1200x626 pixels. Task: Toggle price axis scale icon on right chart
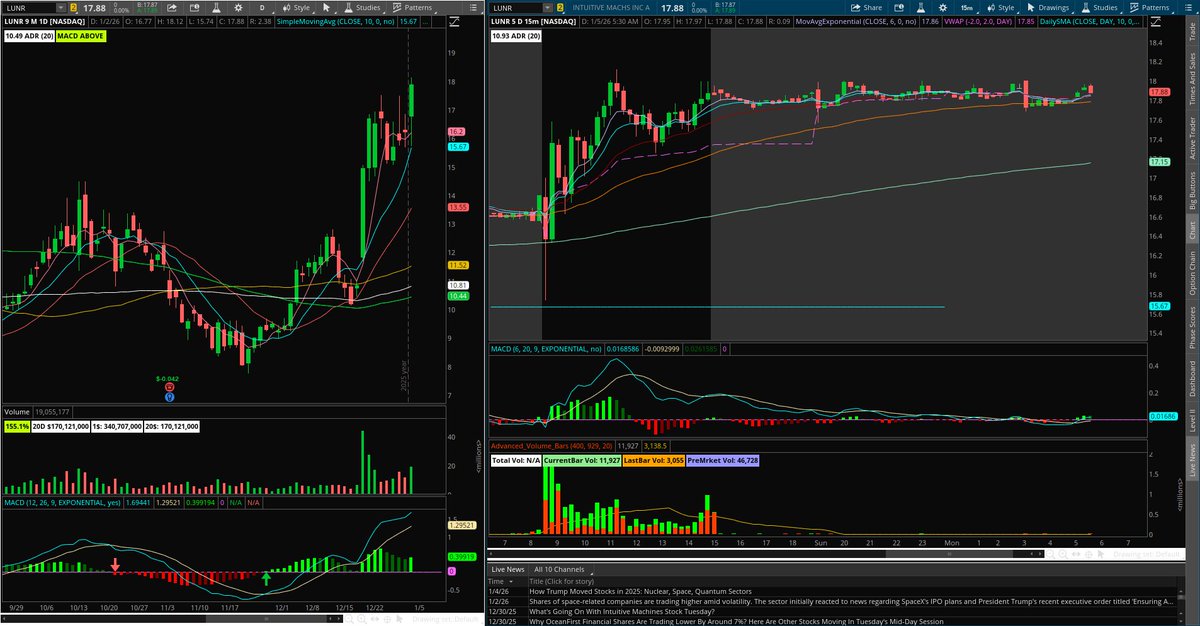[x=1156, y=22]
